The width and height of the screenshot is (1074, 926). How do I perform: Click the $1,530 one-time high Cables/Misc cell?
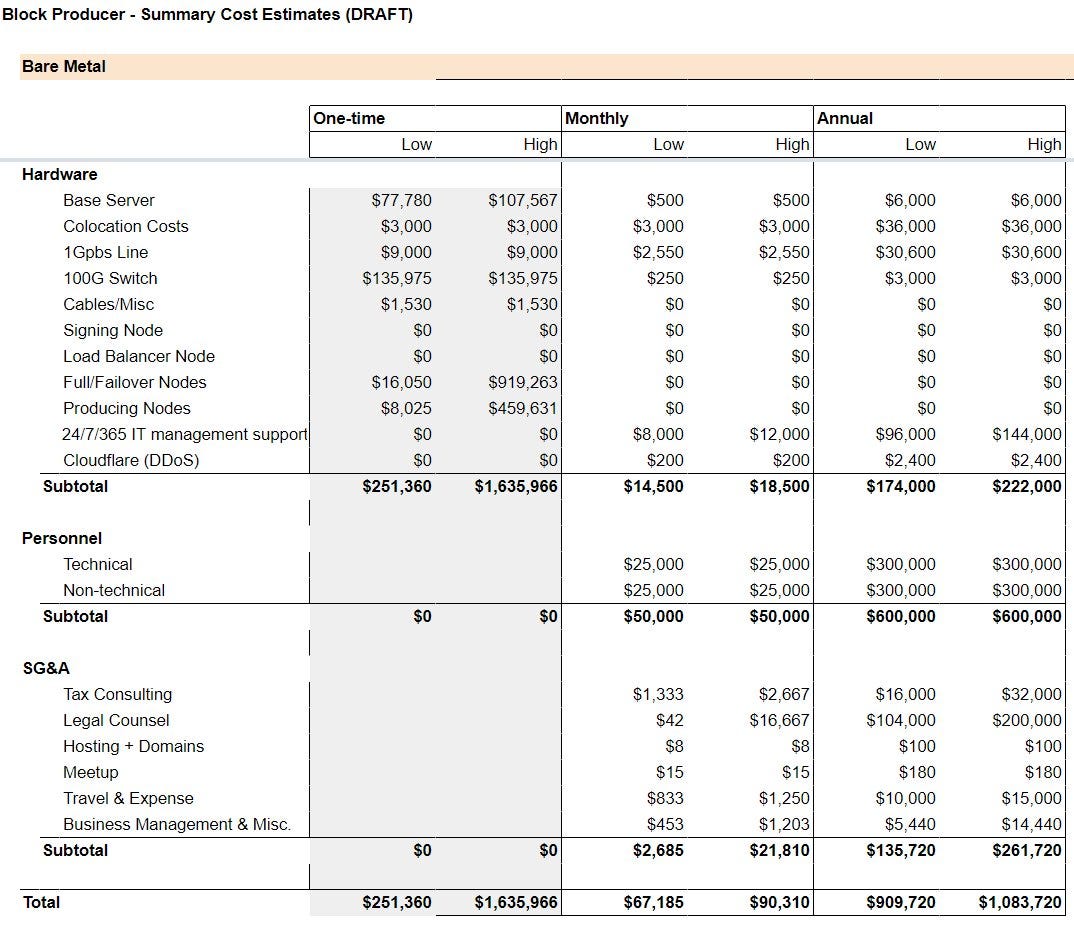532,304
